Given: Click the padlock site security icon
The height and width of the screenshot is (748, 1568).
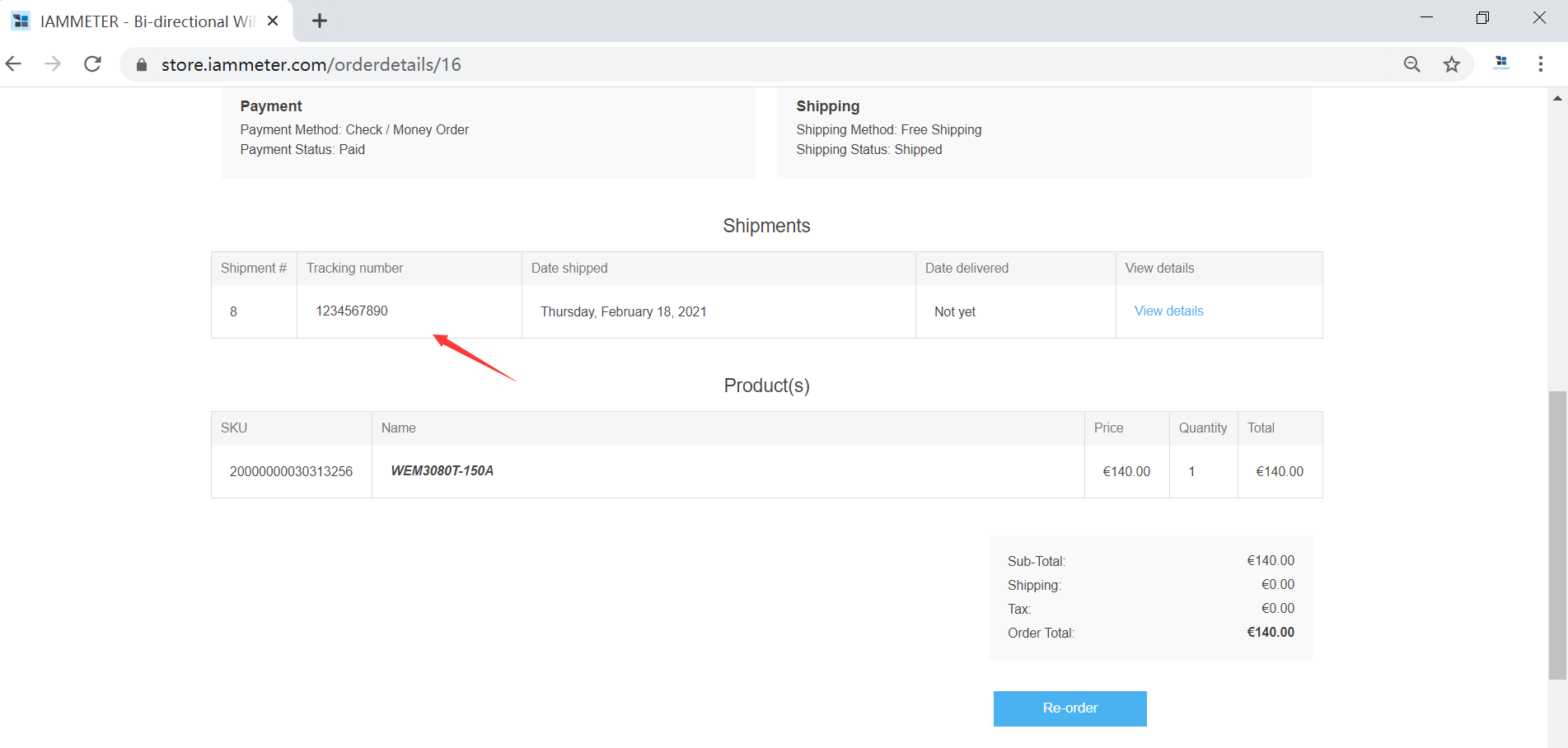Looking at the screenshot, I should point(142,65).
